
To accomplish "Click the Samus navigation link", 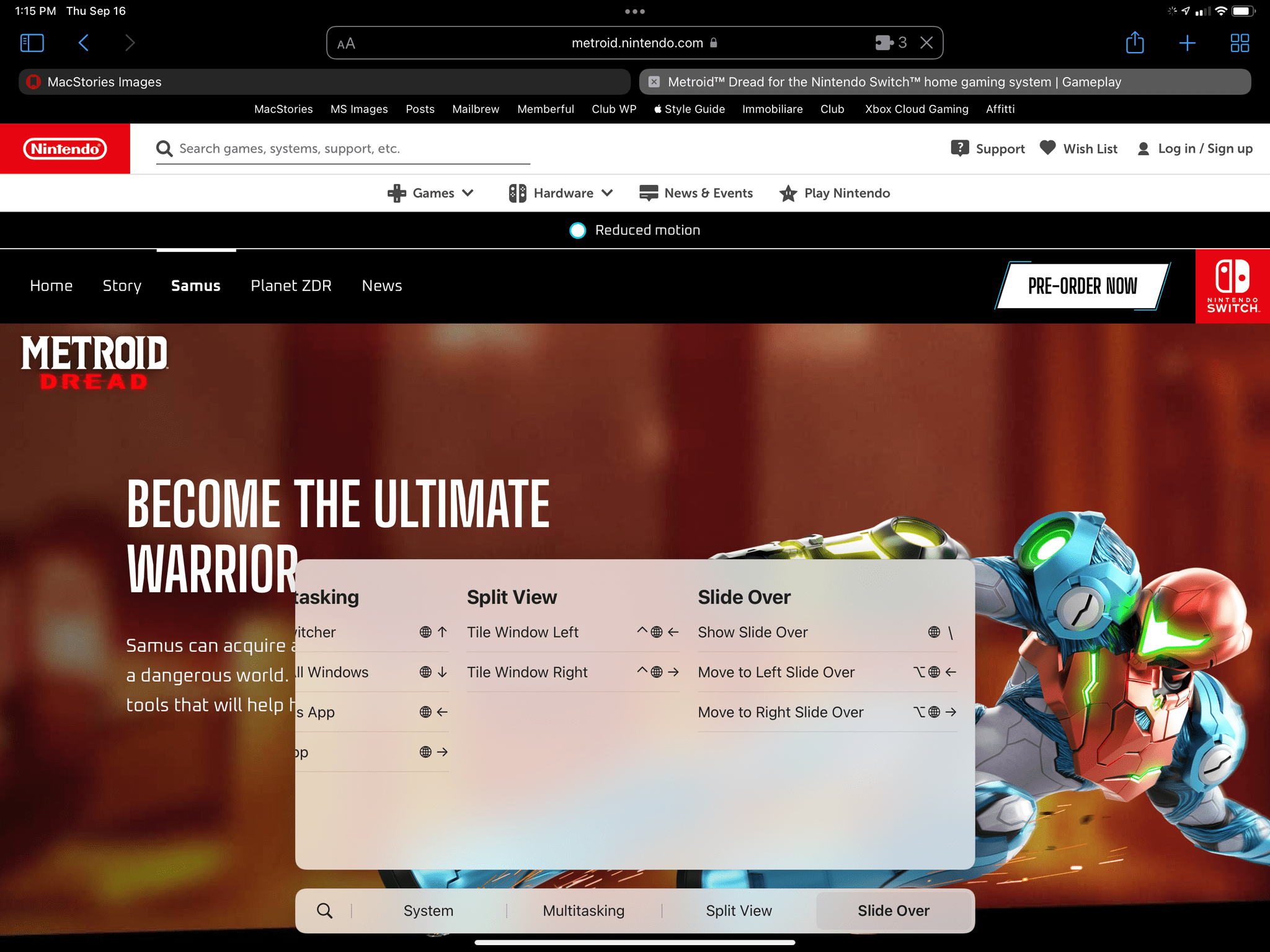I will (195, 285).
